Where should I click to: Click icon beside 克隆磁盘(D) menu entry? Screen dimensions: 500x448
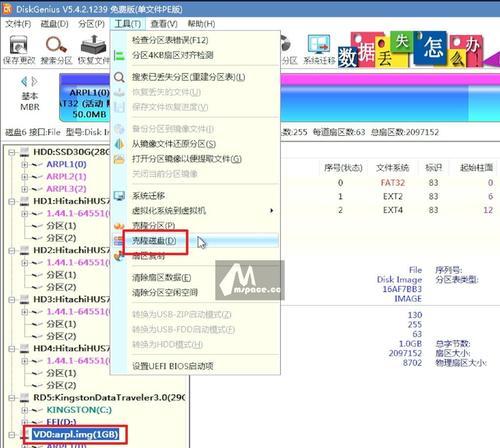click(x=118, y=241)
